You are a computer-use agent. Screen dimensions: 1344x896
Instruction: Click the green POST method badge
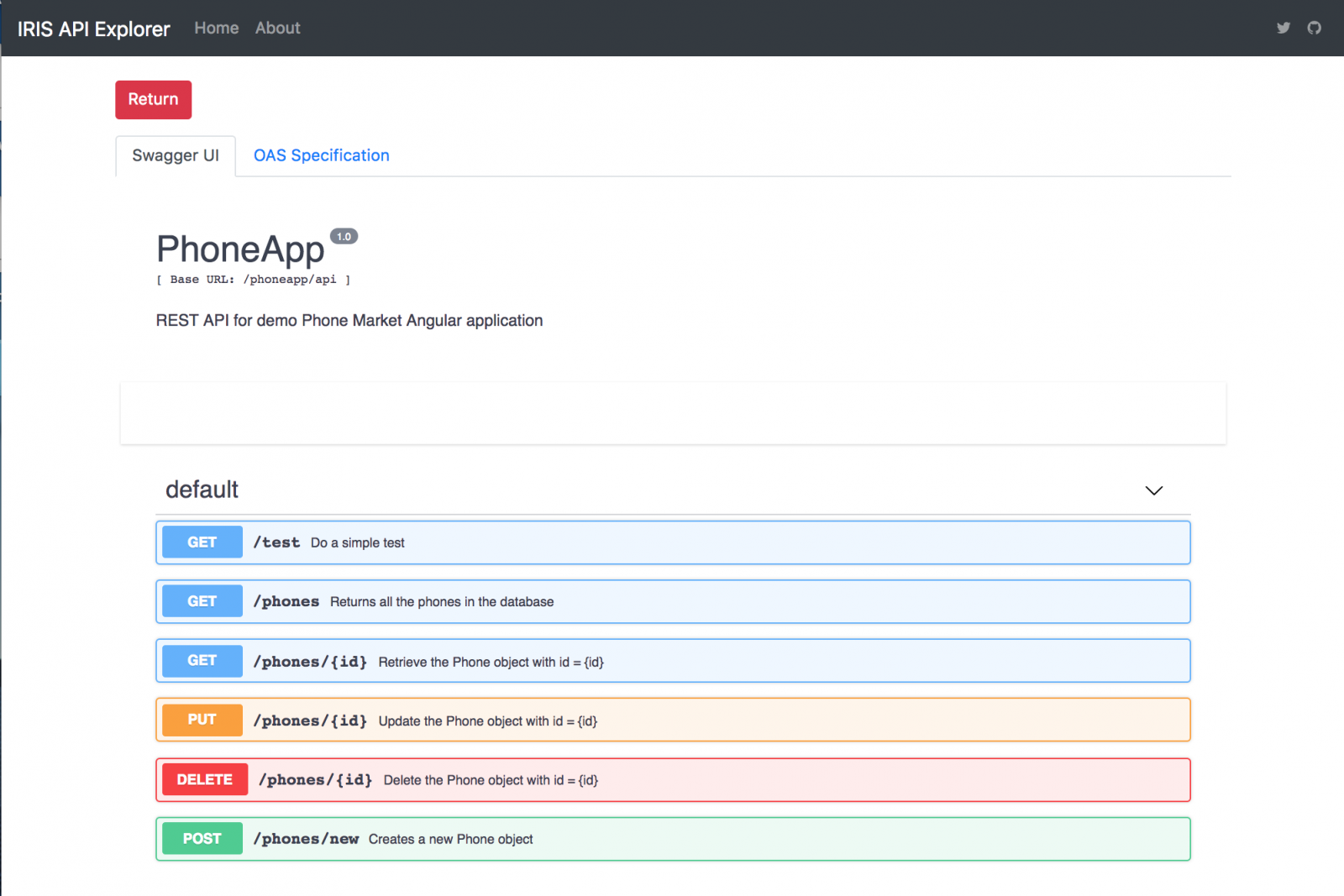(x=202, y=839)
